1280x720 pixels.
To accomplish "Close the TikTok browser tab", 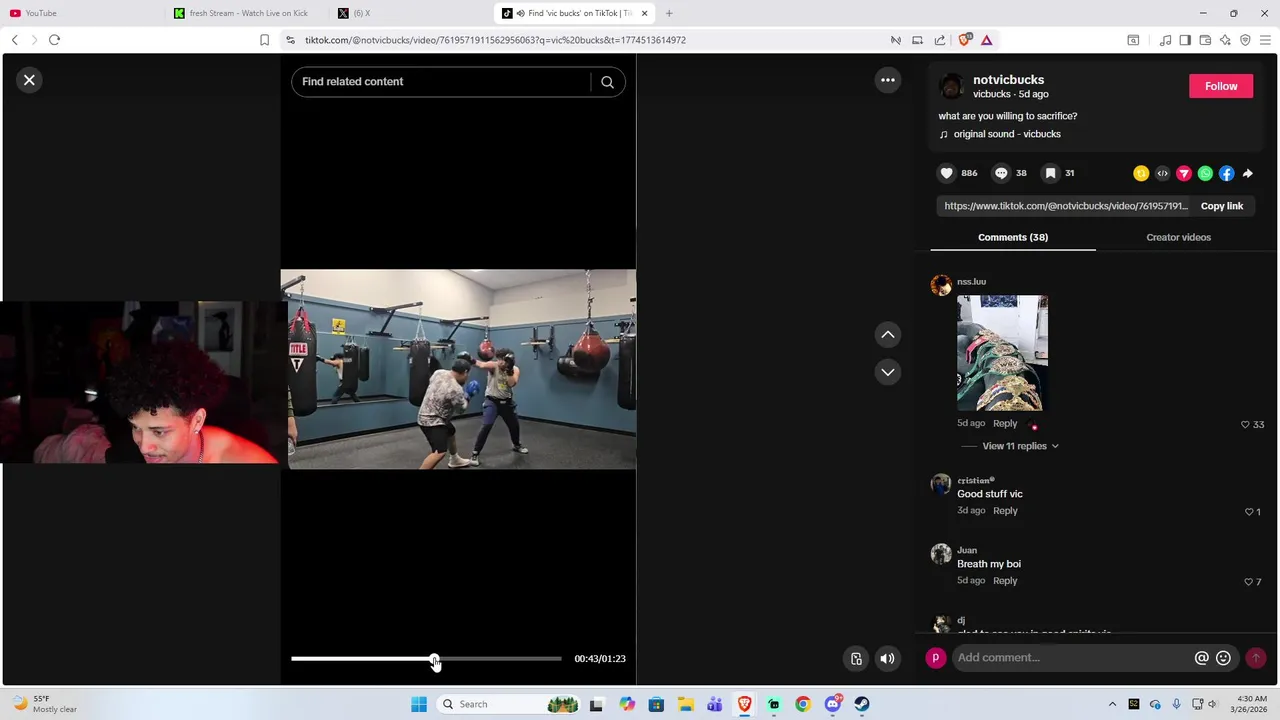I will coord(644,13).
